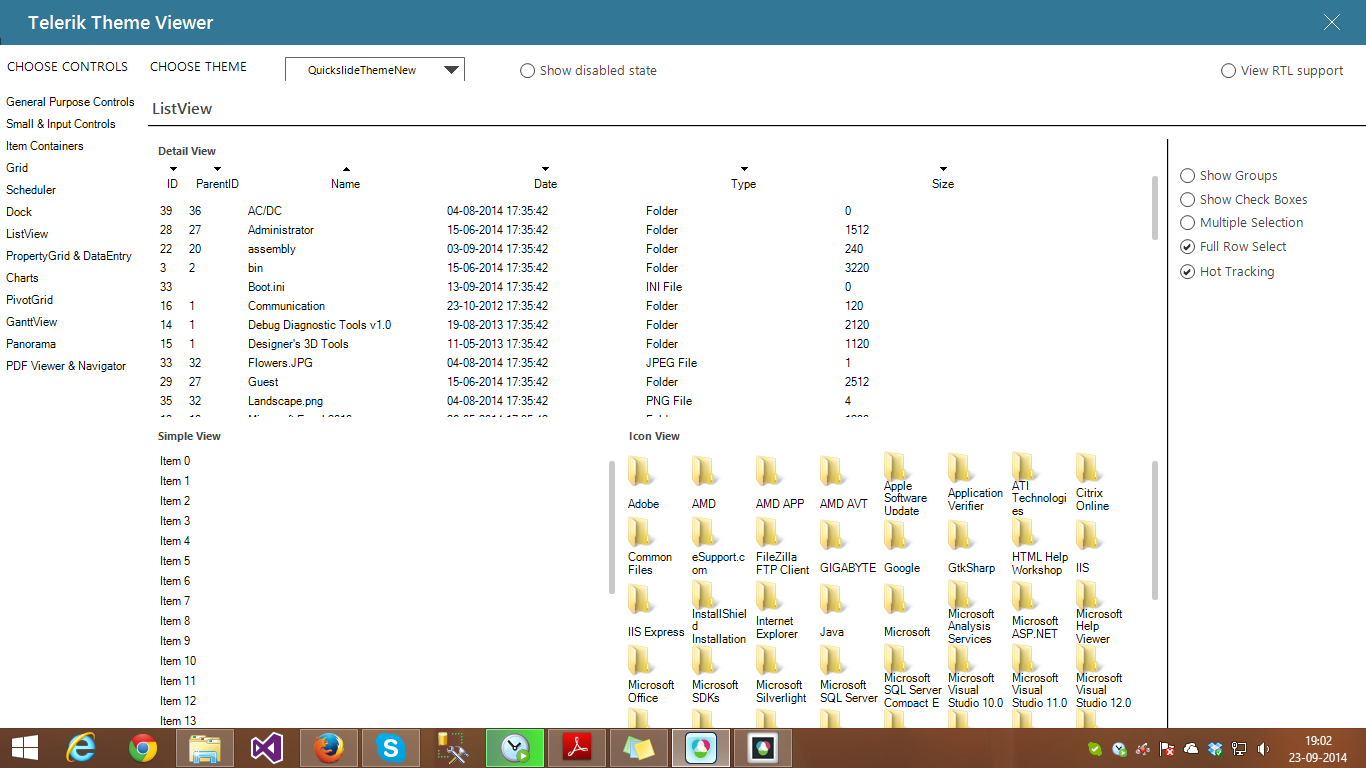1366x768 pixels.
Task: Open the Date column filter arrow
Action: tap(545, 169)
